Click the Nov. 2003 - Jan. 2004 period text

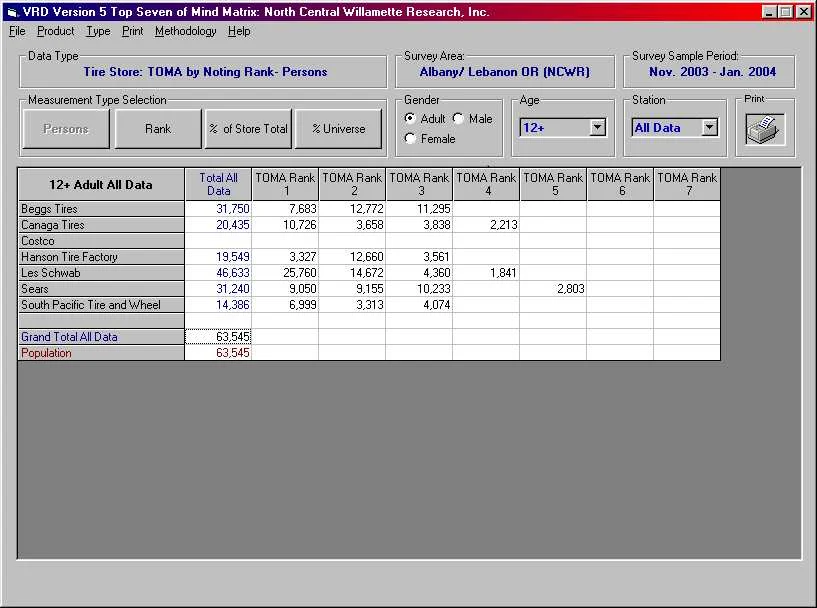pos(712,72)
